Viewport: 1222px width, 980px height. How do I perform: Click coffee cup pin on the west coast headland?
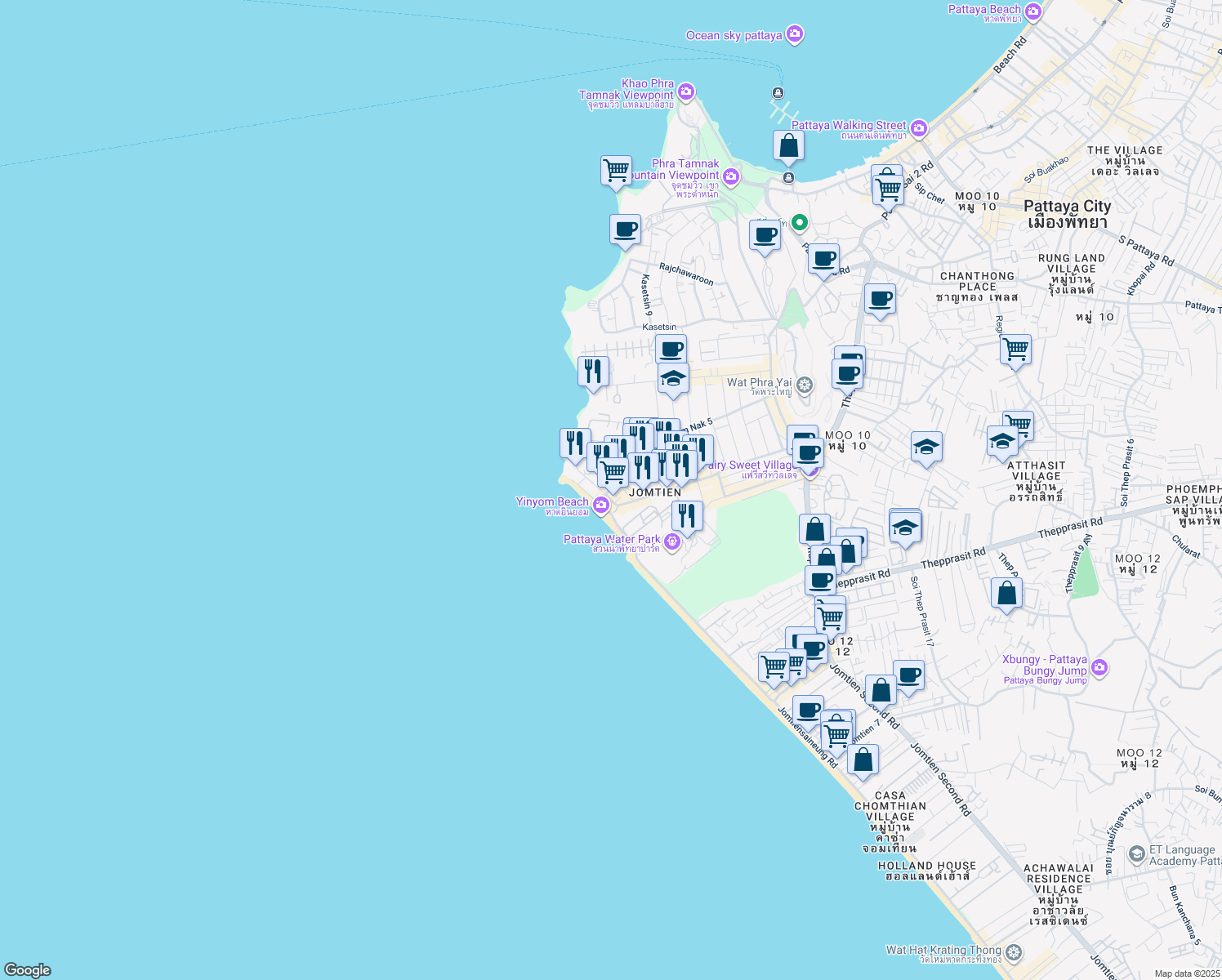click(626, 231)
